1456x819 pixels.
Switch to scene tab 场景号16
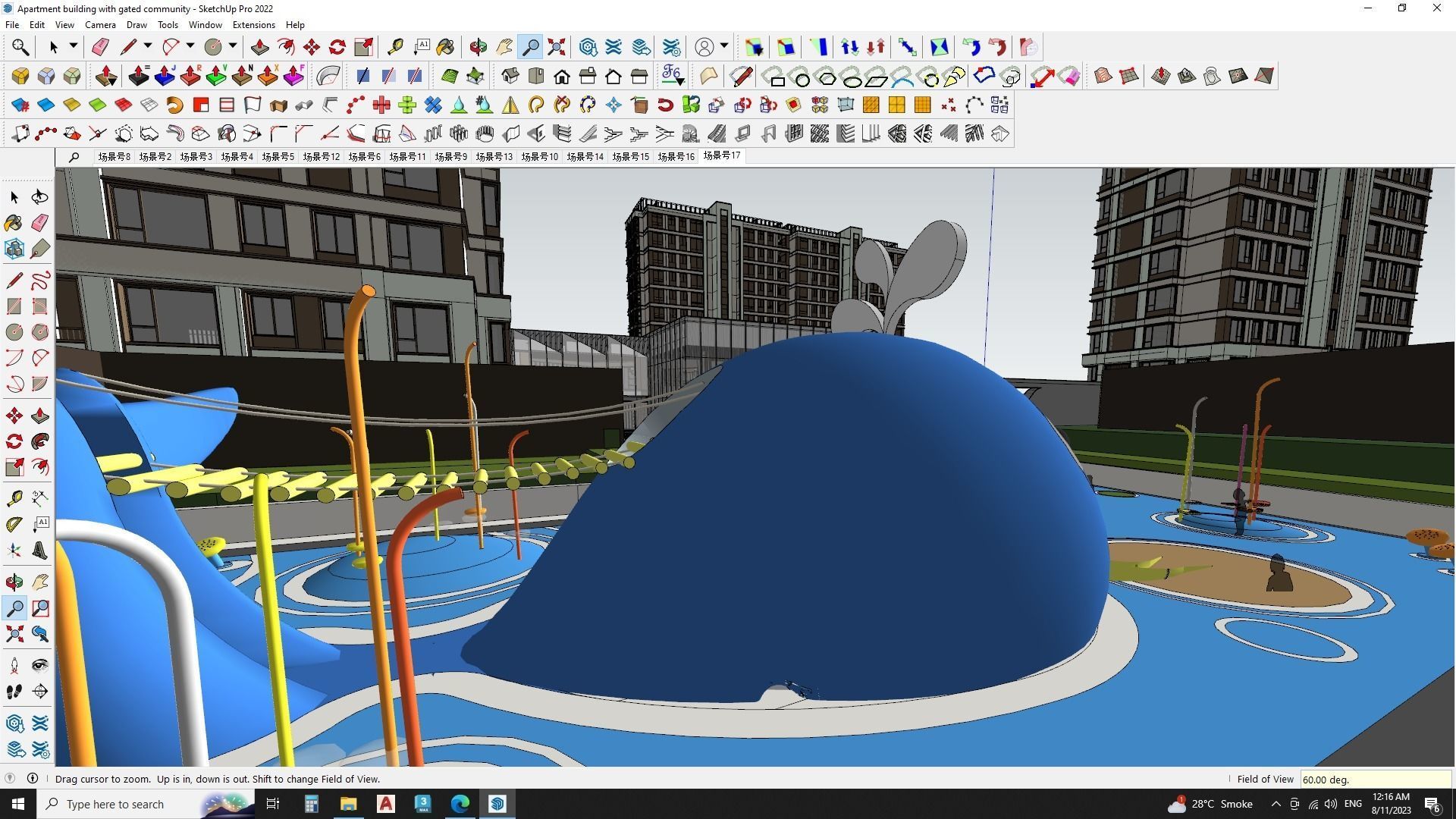(x=676, y=157)
